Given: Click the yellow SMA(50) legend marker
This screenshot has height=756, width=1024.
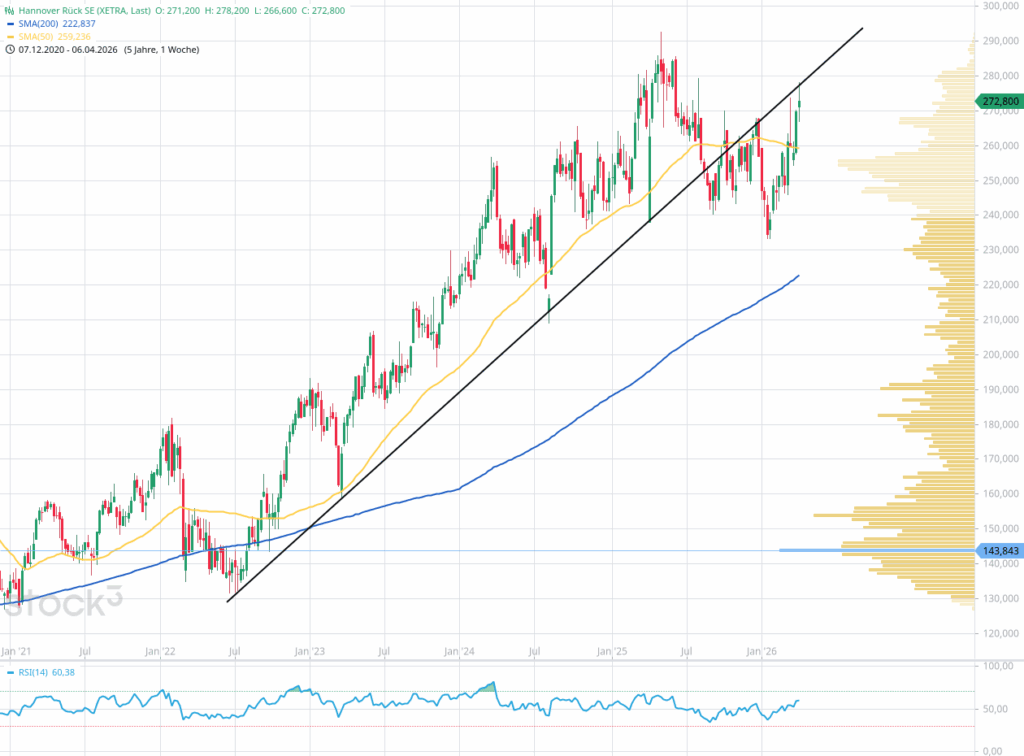Looking at the screenshot, I should pyautogui.click(x=10, y=35).
